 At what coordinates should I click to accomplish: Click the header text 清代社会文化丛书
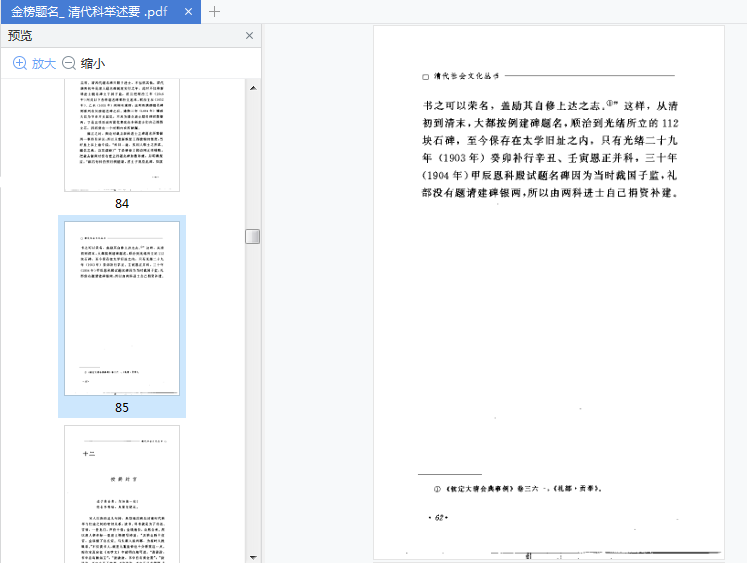pyautogui.click(x=466, y=76)
